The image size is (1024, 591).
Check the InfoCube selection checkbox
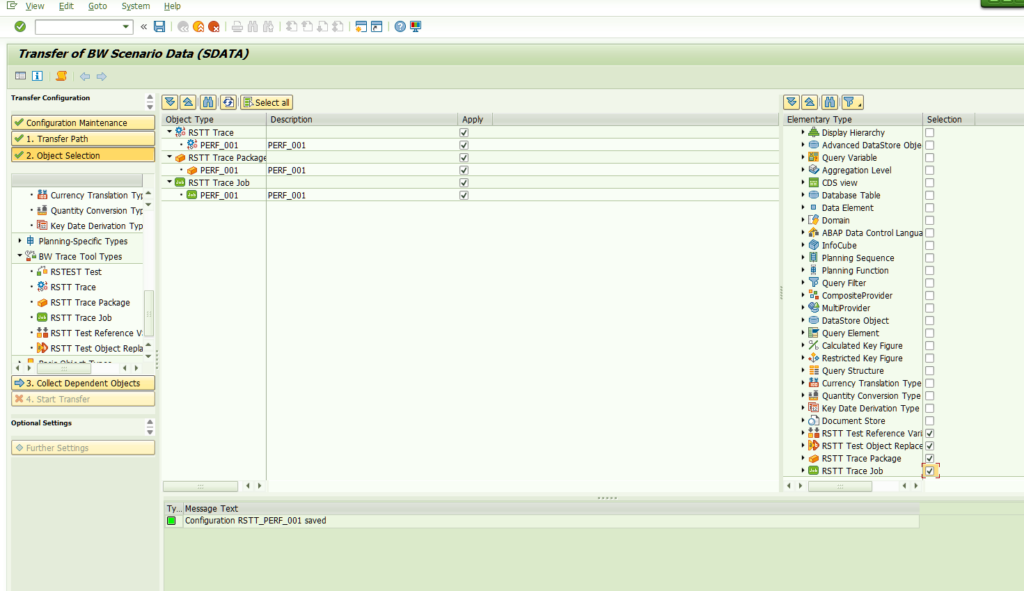(x=930, y=245)
